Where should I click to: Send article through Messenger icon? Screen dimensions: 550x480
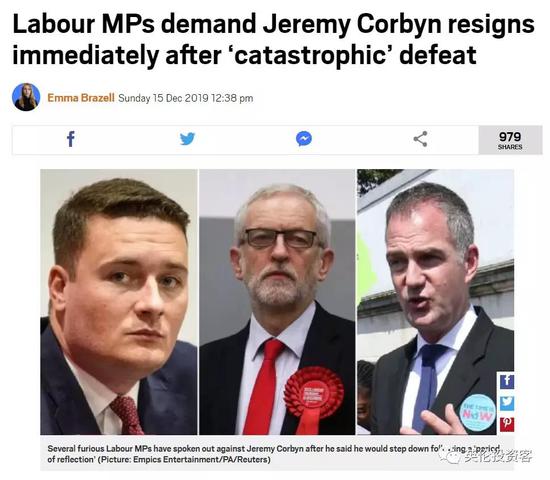(304, 139)
